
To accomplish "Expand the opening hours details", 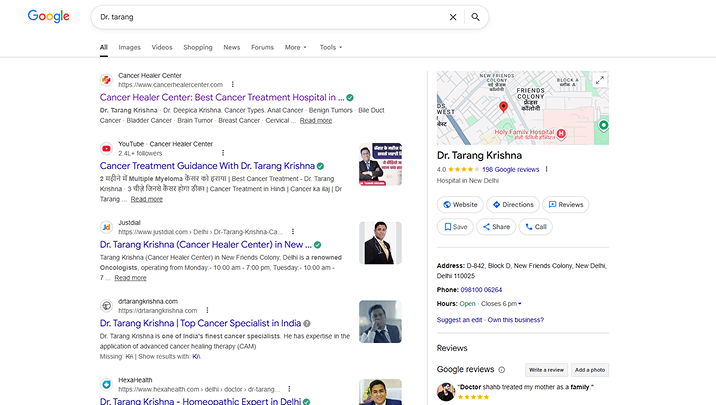I will coord(520,303).
